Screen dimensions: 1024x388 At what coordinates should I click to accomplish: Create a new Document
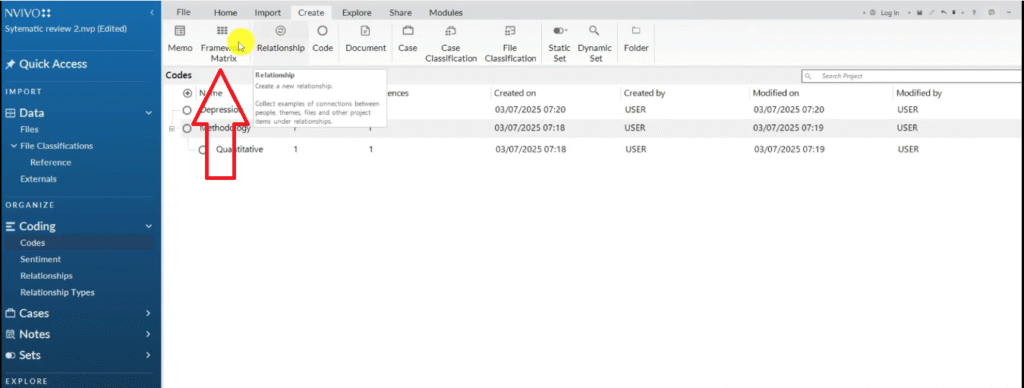tap(366, 39)
